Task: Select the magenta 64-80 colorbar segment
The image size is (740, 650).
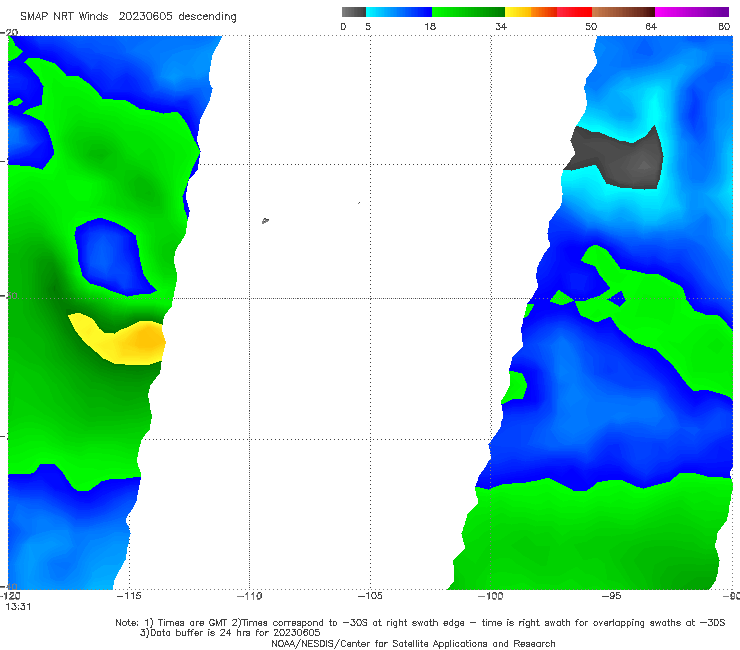Action: [692, 12]
